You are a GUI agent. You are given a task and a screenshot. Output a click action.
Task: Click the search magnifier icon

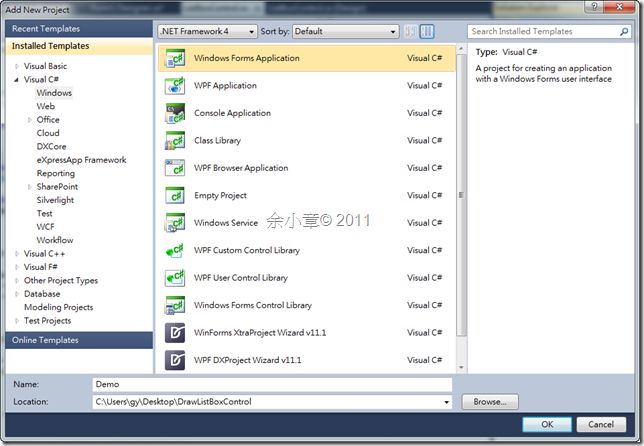624,32
